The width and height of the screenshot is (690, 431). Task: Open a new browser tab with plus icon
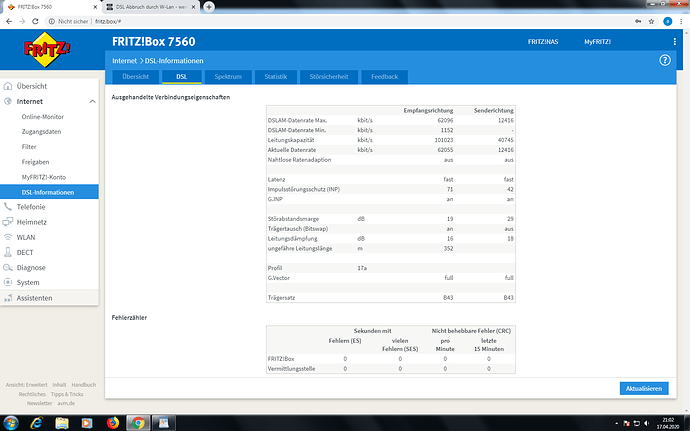(x=209, y=7)
